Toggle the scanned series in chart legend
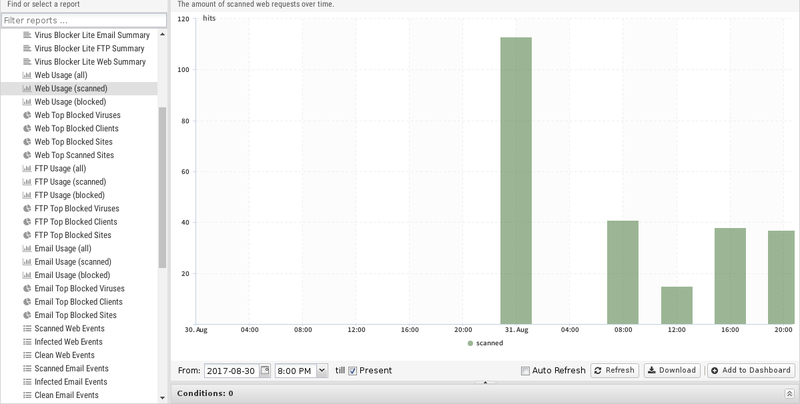The height and width of the screenshot is (404, 800). (485, 342)
